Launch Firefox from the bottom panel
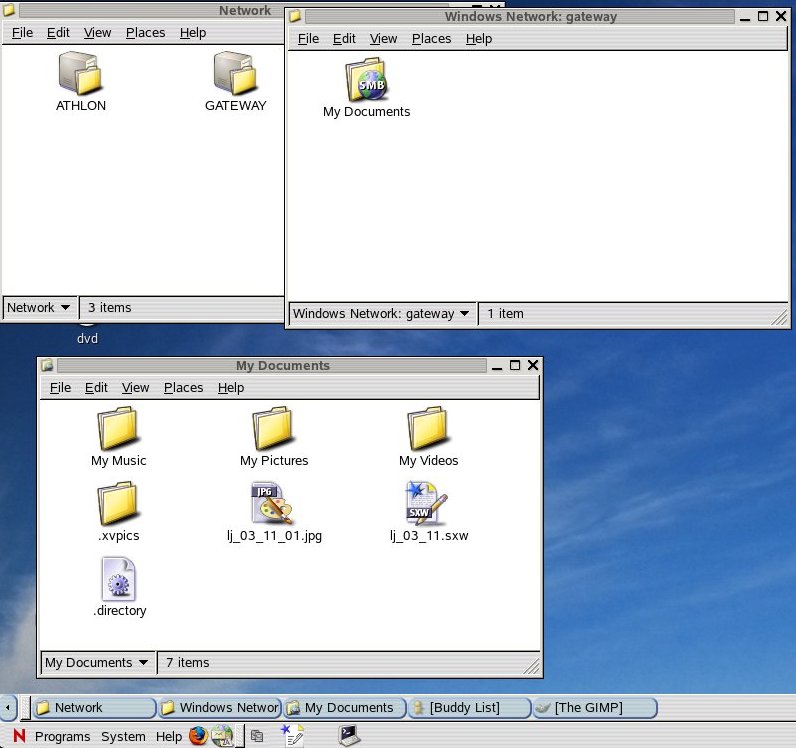Screen dimensions: 796x748 pos(198,736)
